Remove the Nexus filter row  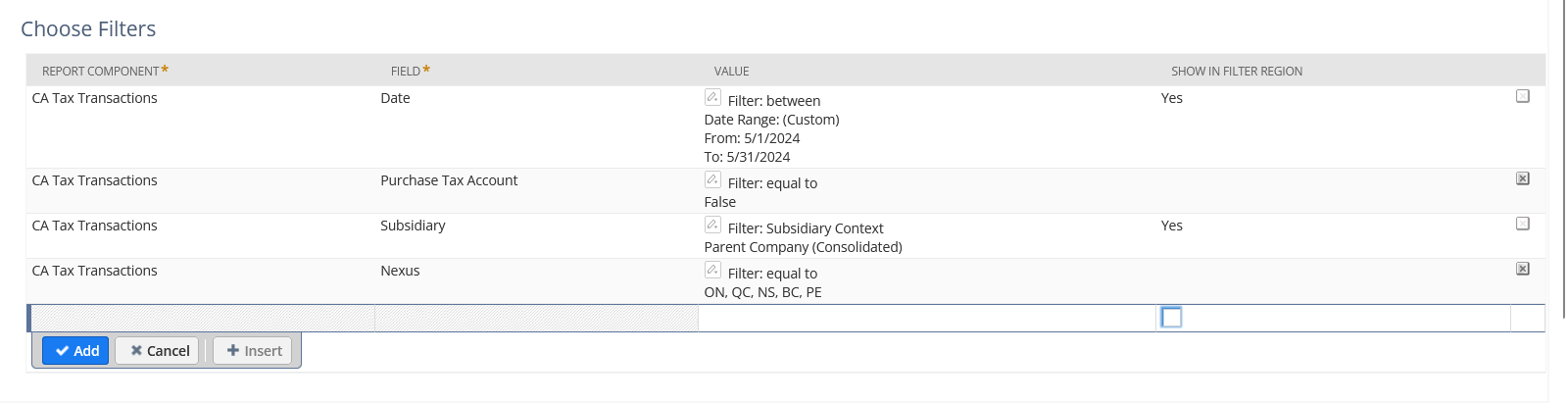(1522, 269)
